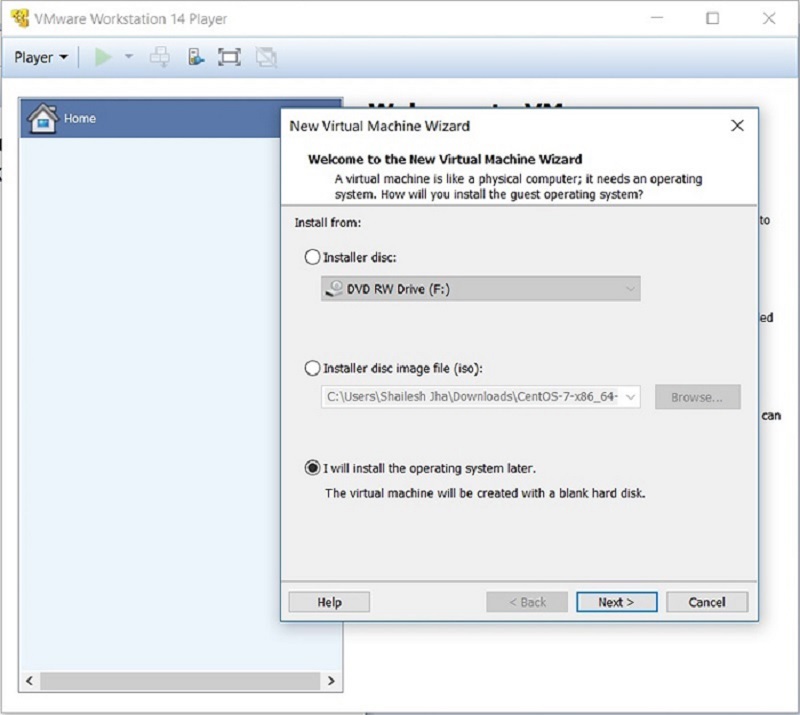Choose Installer disc image file (iso) option

coord(312,368)
